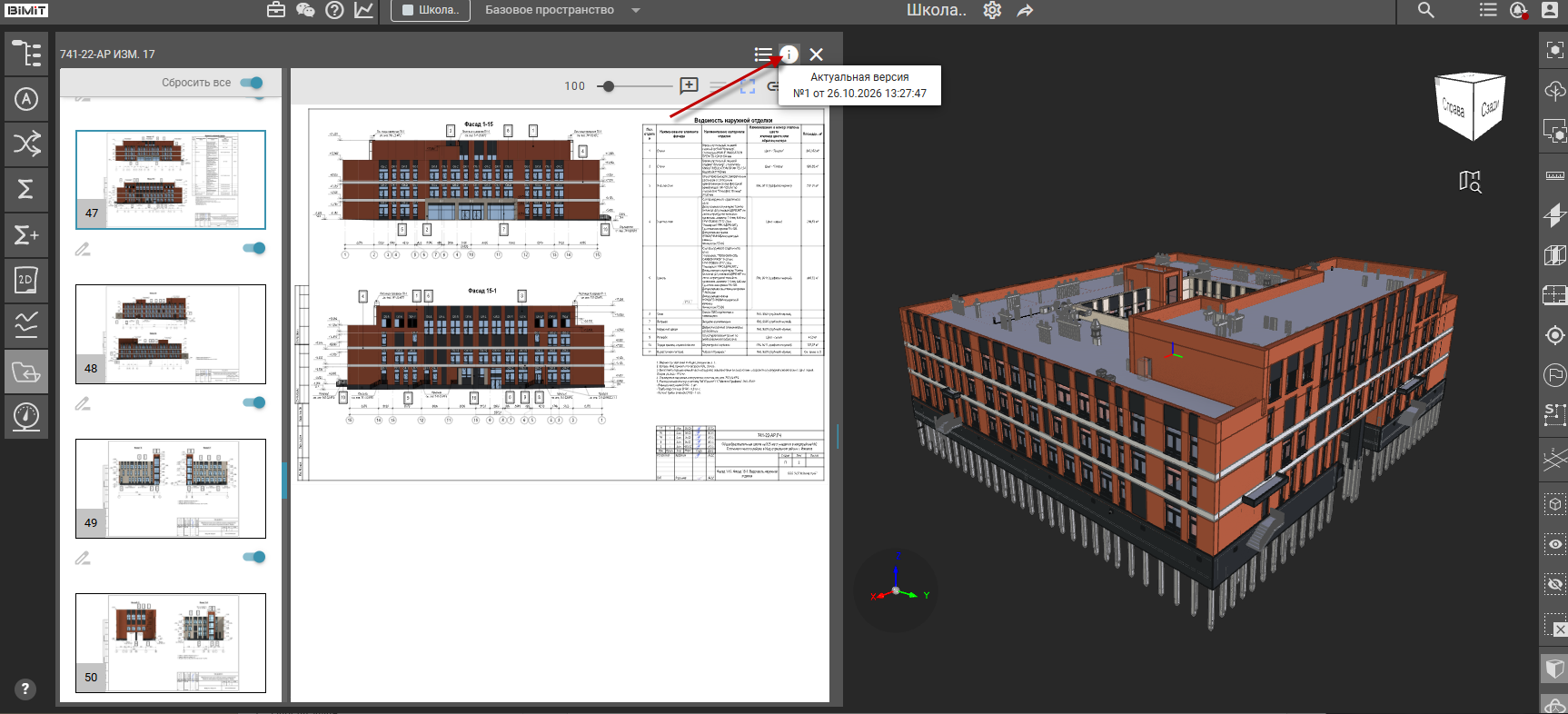Select sheet 48 thumbnail
Viewport: 1568px width, 714px height.
click(x=171, y=334)
